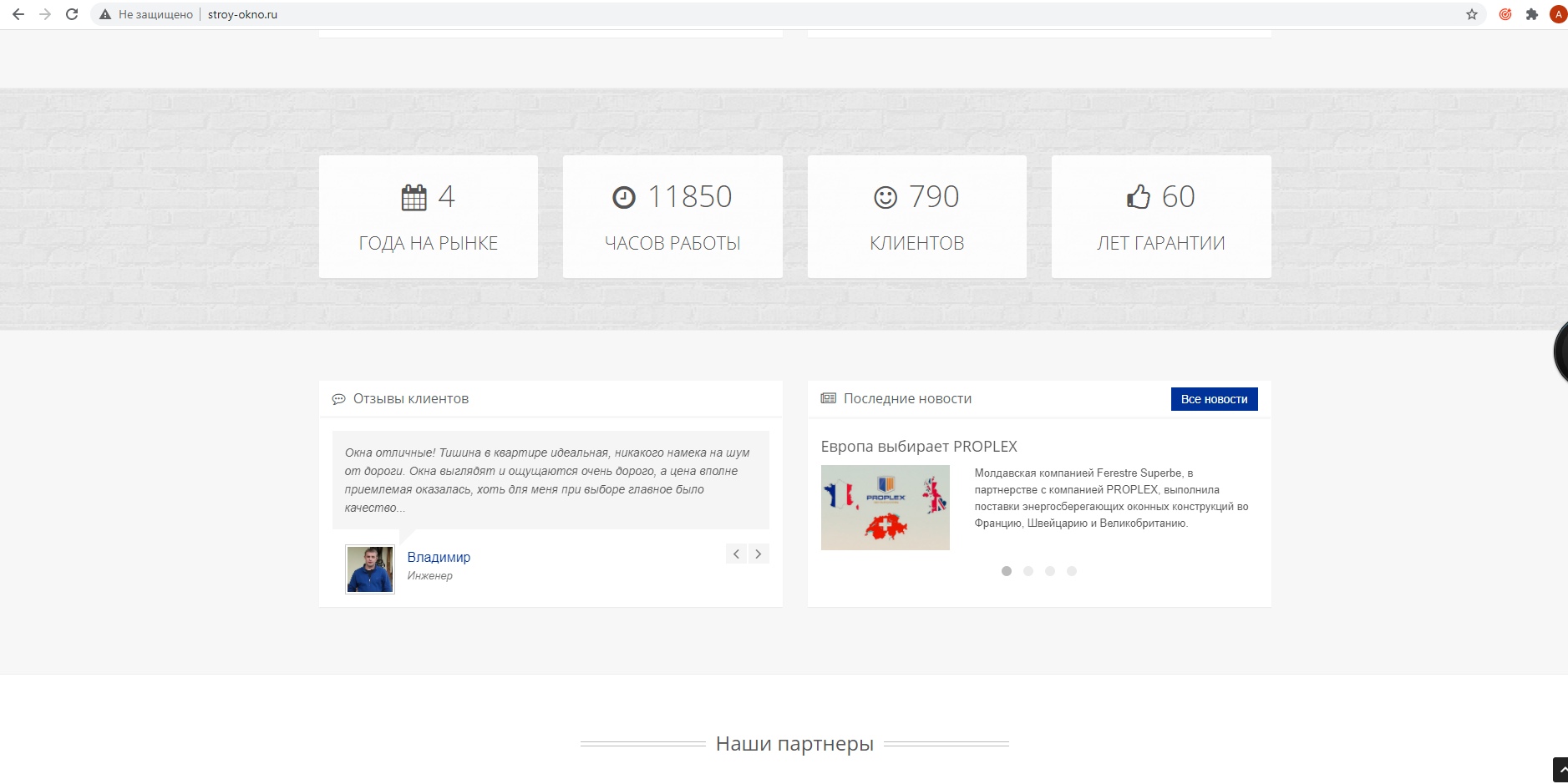Image resolution: width=1568 pixels, height=784 pixels.
Task: Bookmark this page with the star icon
Action: [x=1472, y=14]
